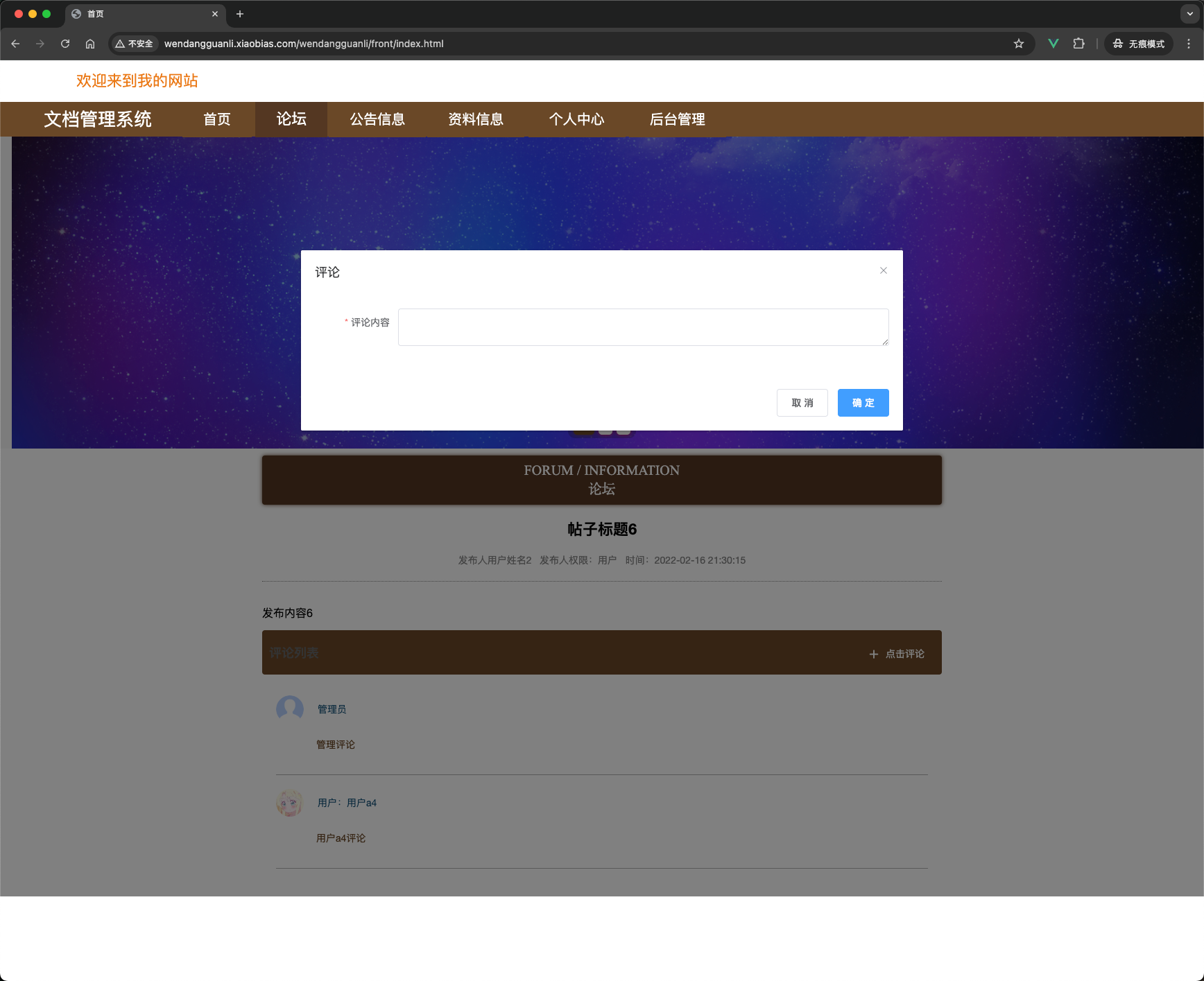This screenshot has width=1204, height=981.
Task: Close the 评论 dialog with X icon
Action: tap(883, 270)
